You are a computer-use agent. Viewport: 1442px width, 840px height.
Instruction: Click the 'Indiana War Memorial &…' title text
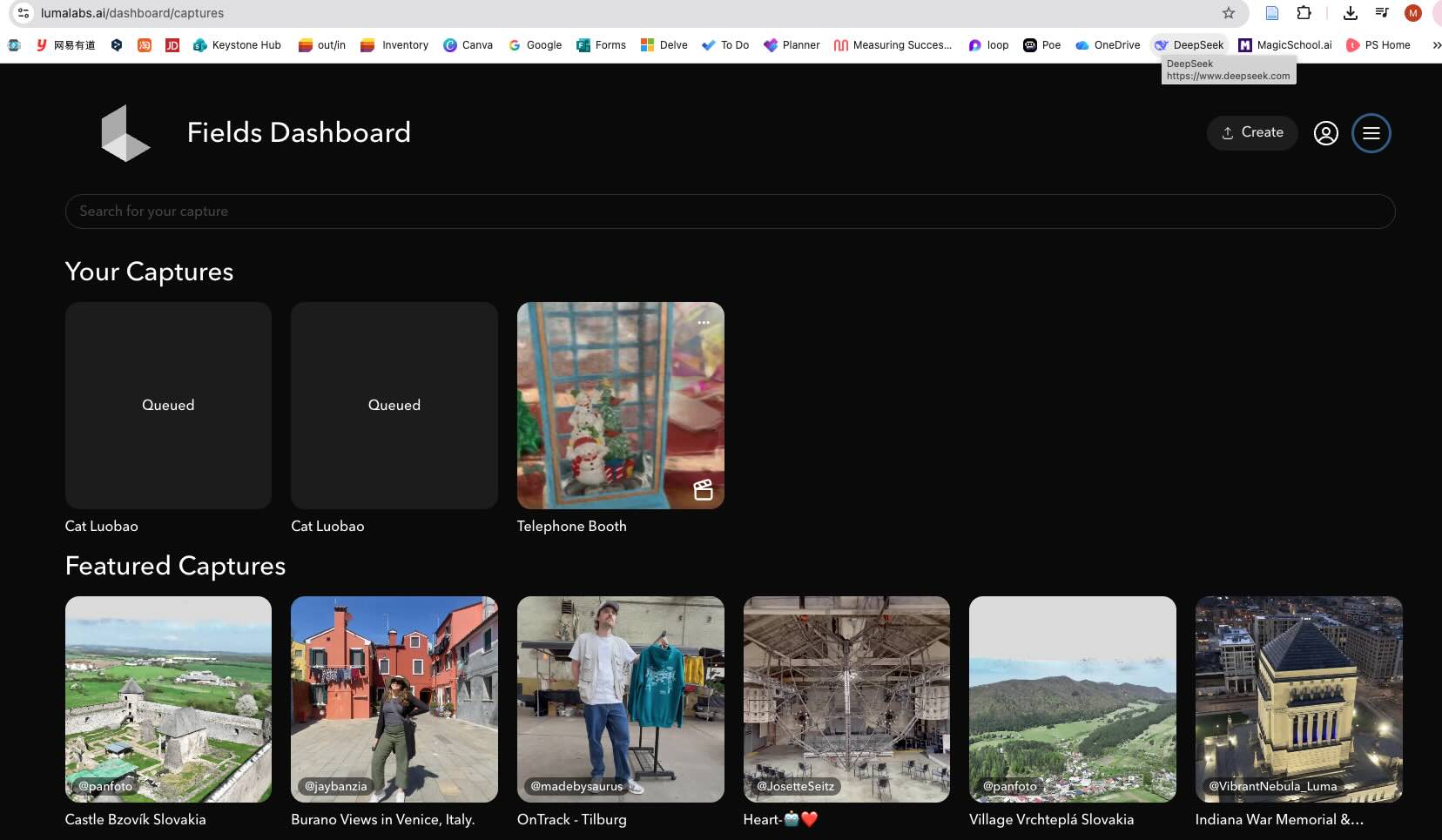(x=1279, y=819)
